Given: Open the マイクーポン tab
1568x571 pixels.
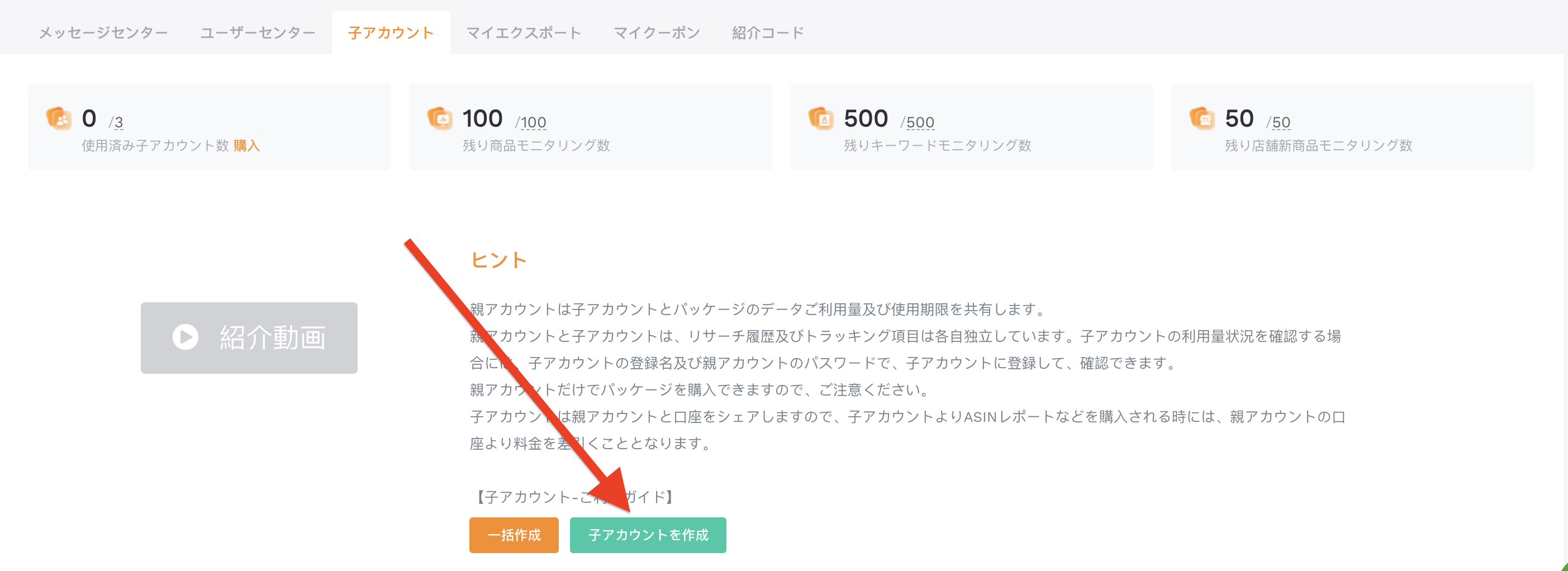Looking at the screenshot, I should [657, 33].
